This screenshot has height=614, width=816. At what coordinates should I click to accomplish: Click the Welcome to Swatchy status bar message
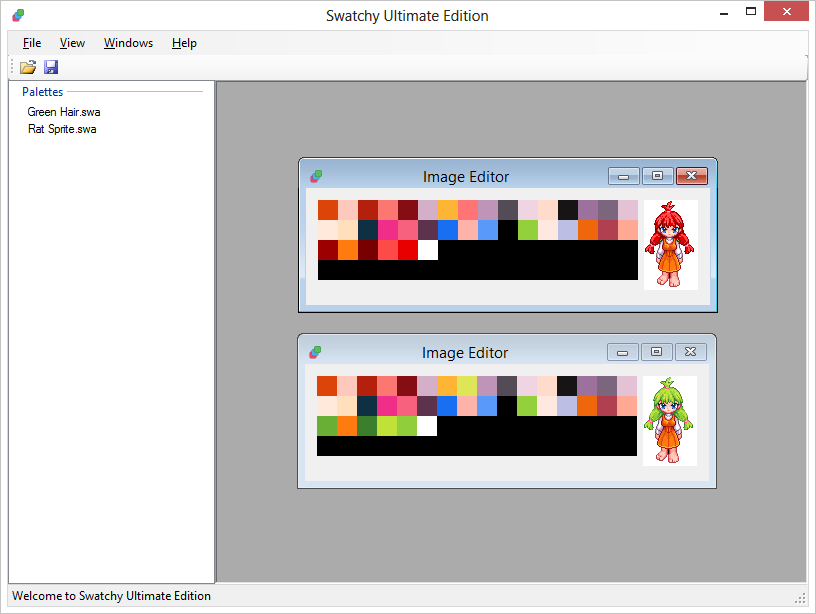(x=111, y=596)
